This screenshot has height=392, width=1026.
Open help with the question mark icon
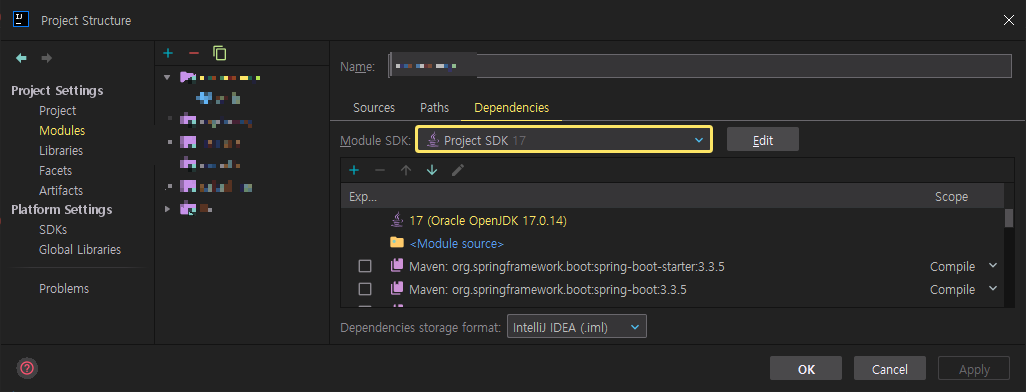[x=27, y=368]
